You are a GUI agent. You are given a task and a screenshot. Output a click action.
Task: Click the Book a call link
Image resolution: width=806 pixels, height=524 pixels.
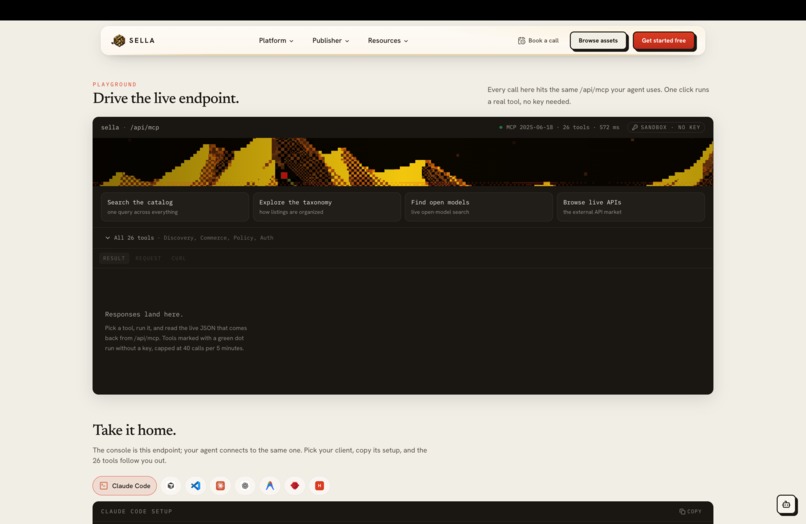[x=538, y=41]
